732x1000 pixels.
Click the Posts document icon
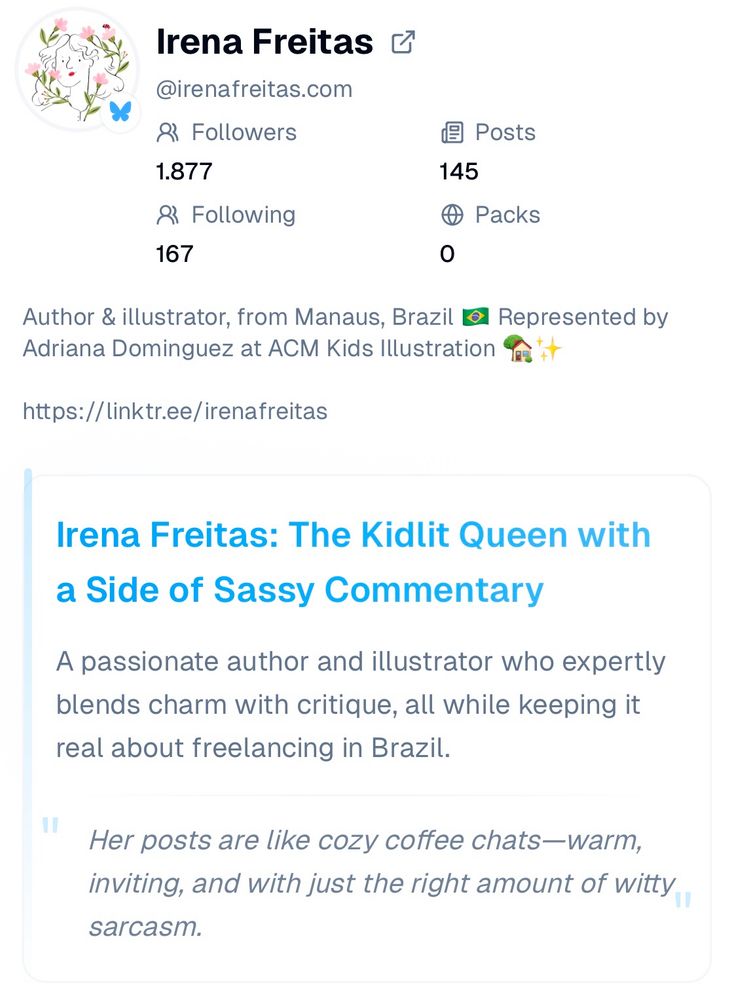click(x=452, y=132)
